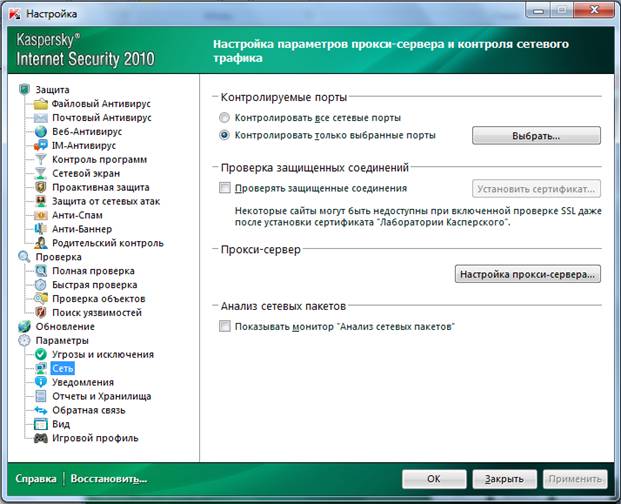Viewport: 621px width, 504px height.
Task: Click the Вид window icon
Action: (x=41, y=424)
